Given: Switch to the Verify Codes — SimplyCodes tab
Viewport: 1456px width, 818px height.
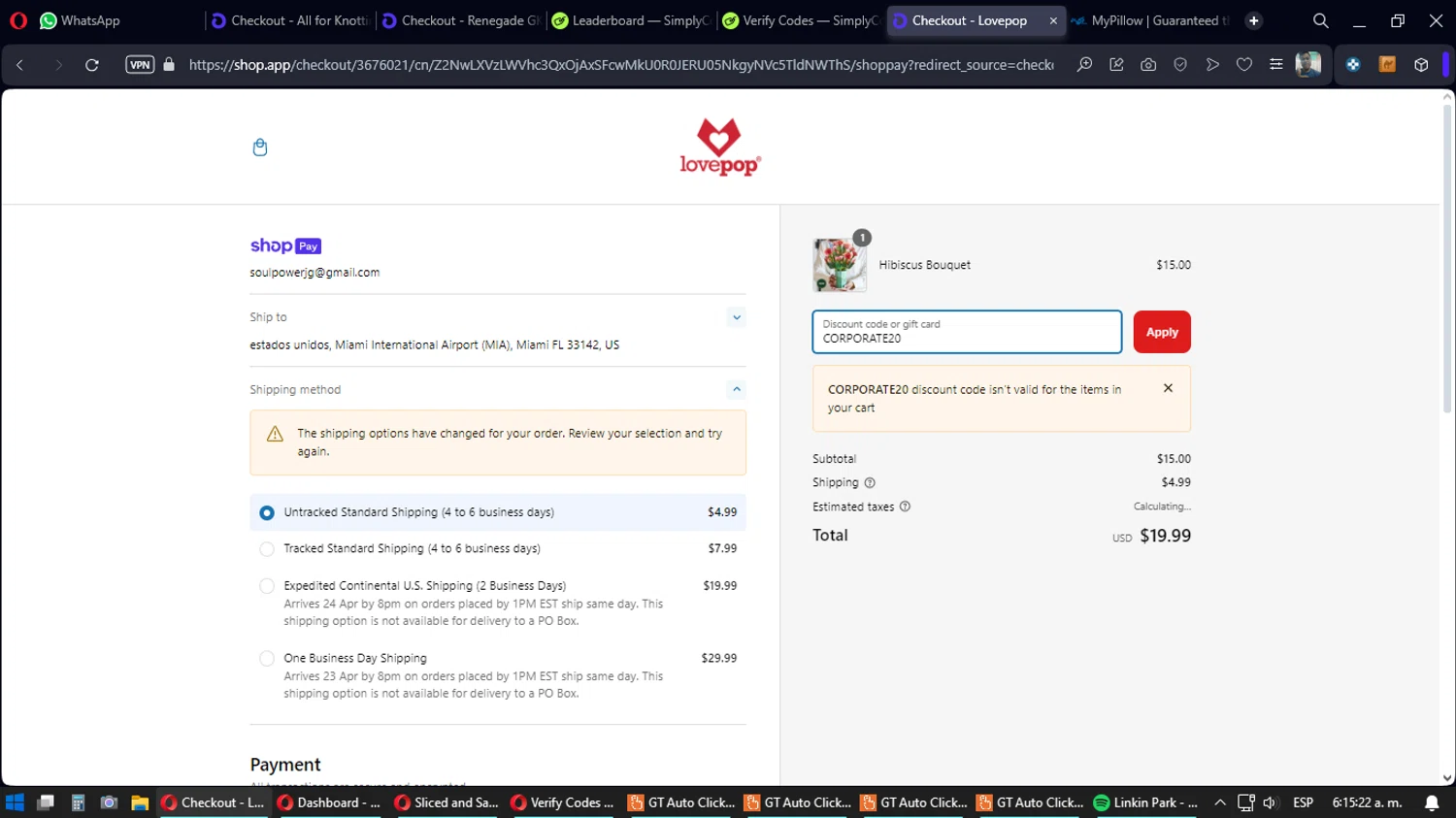Looking at the screenshot, I should click(x=802, y=20).
